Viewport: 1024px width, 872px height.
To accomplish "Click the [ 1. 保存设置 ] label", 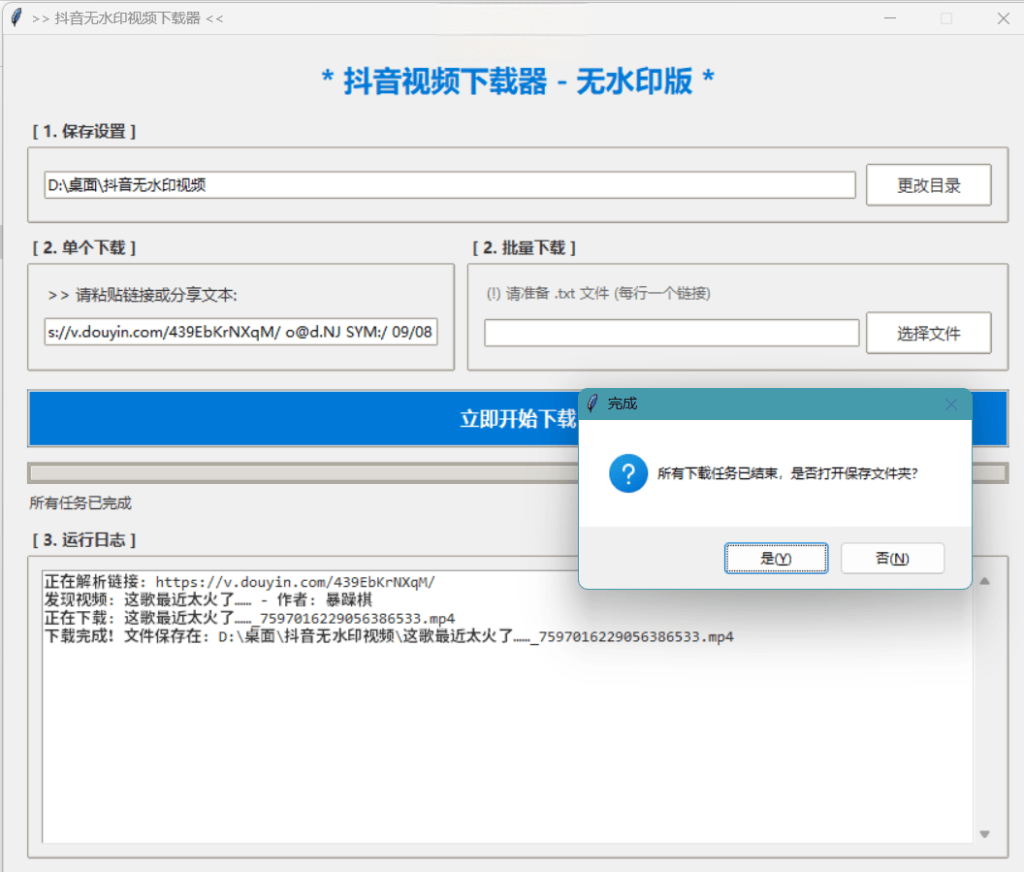I will pos(84,131).
